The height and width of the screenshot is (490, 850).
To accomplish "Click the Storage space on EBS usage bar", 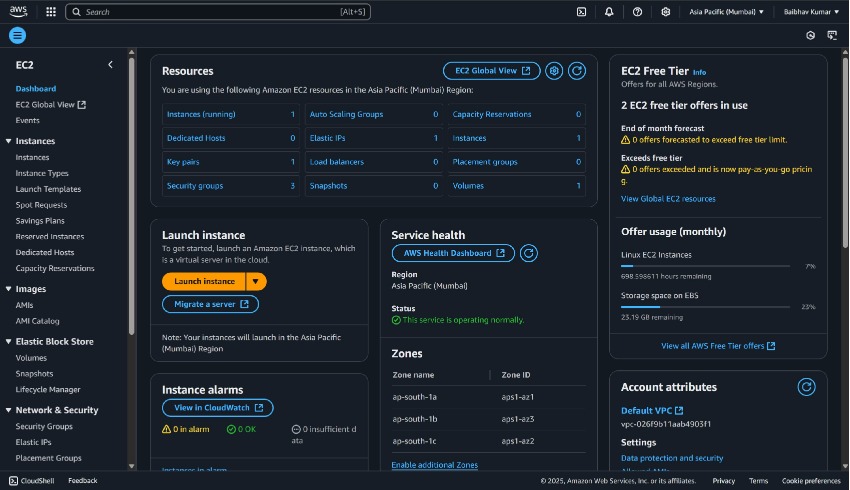I will (705, 307).
